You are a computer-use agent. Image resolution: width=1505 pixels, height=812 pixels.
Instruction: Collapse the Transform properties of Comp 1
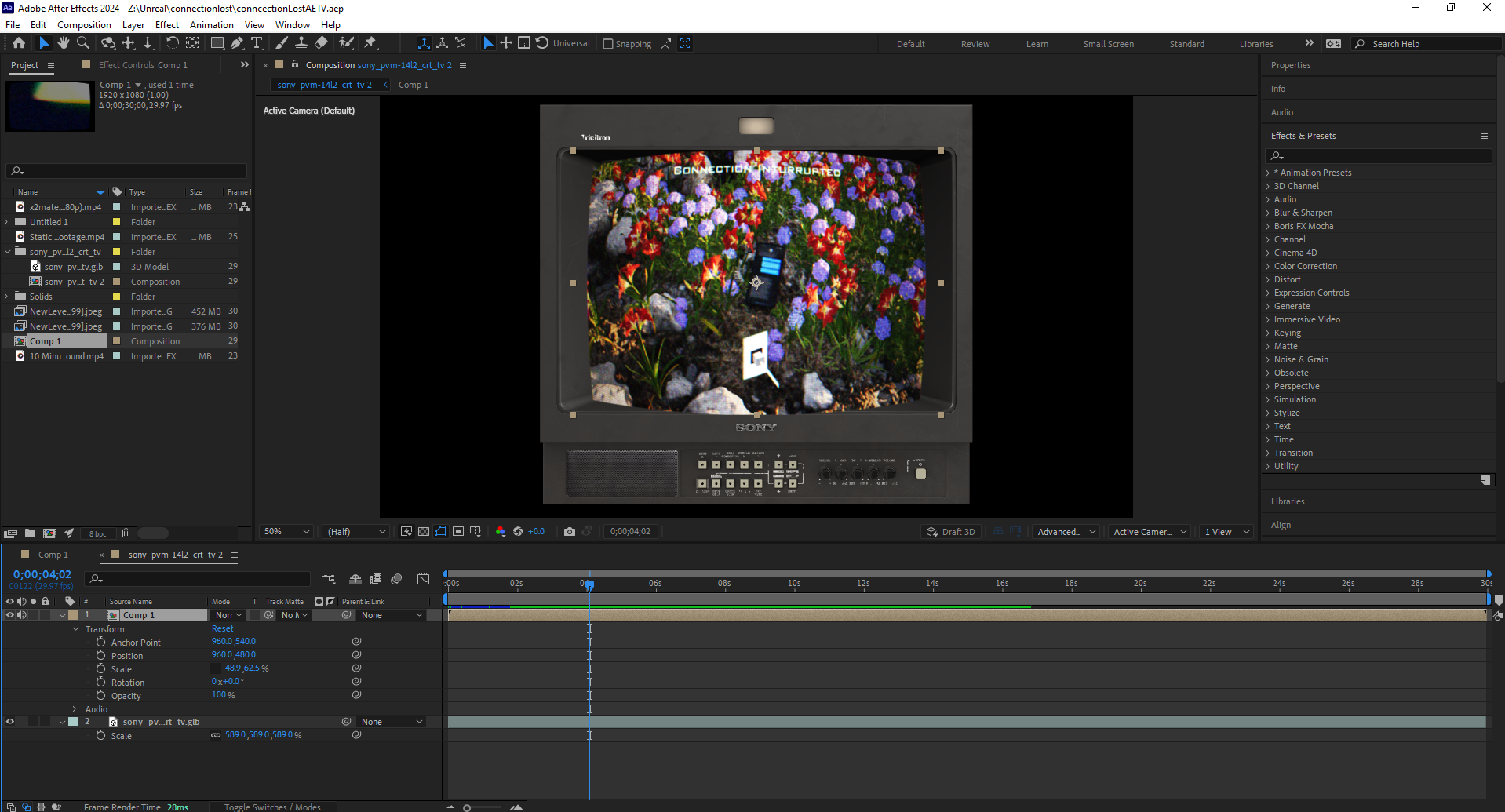click(x=75, y=629)
